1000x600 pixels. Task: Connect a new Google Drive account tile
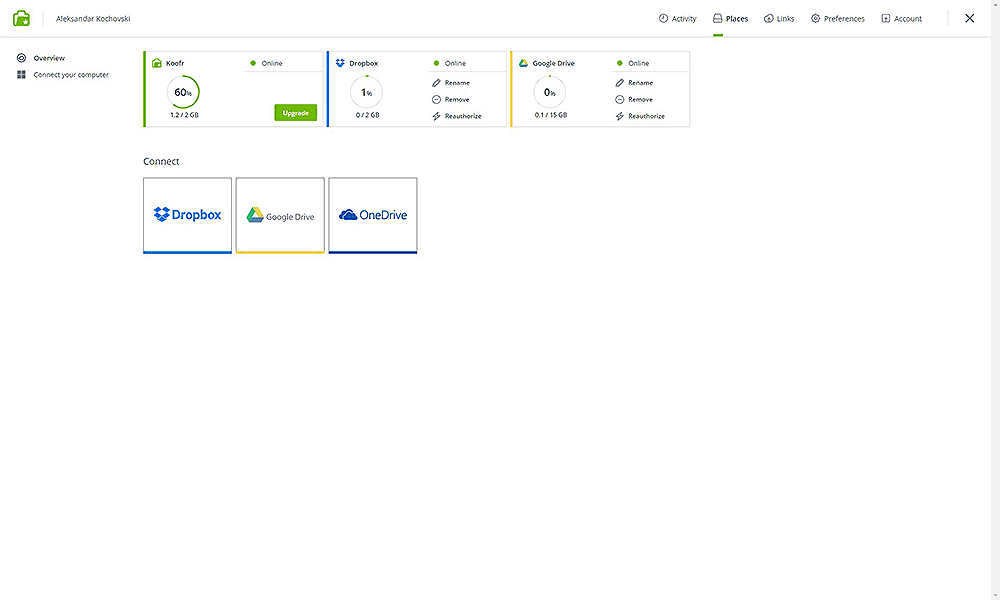click(x=280, y=216)
